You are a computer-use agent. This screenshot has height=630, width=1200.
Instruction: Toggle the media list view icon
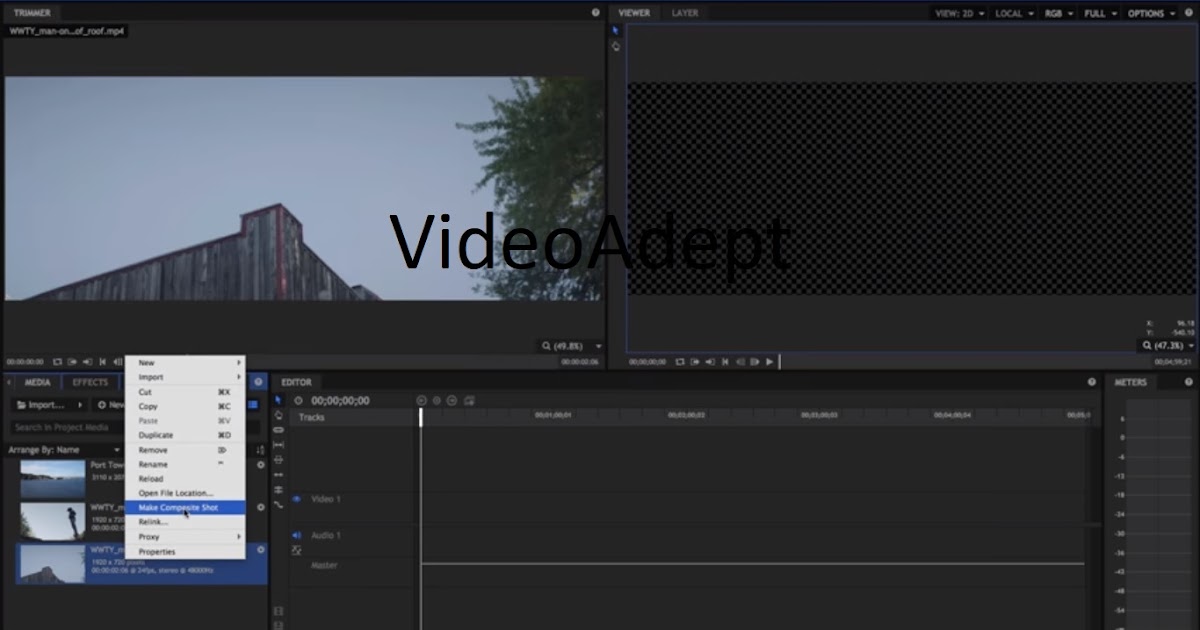[x=253, y=405]
